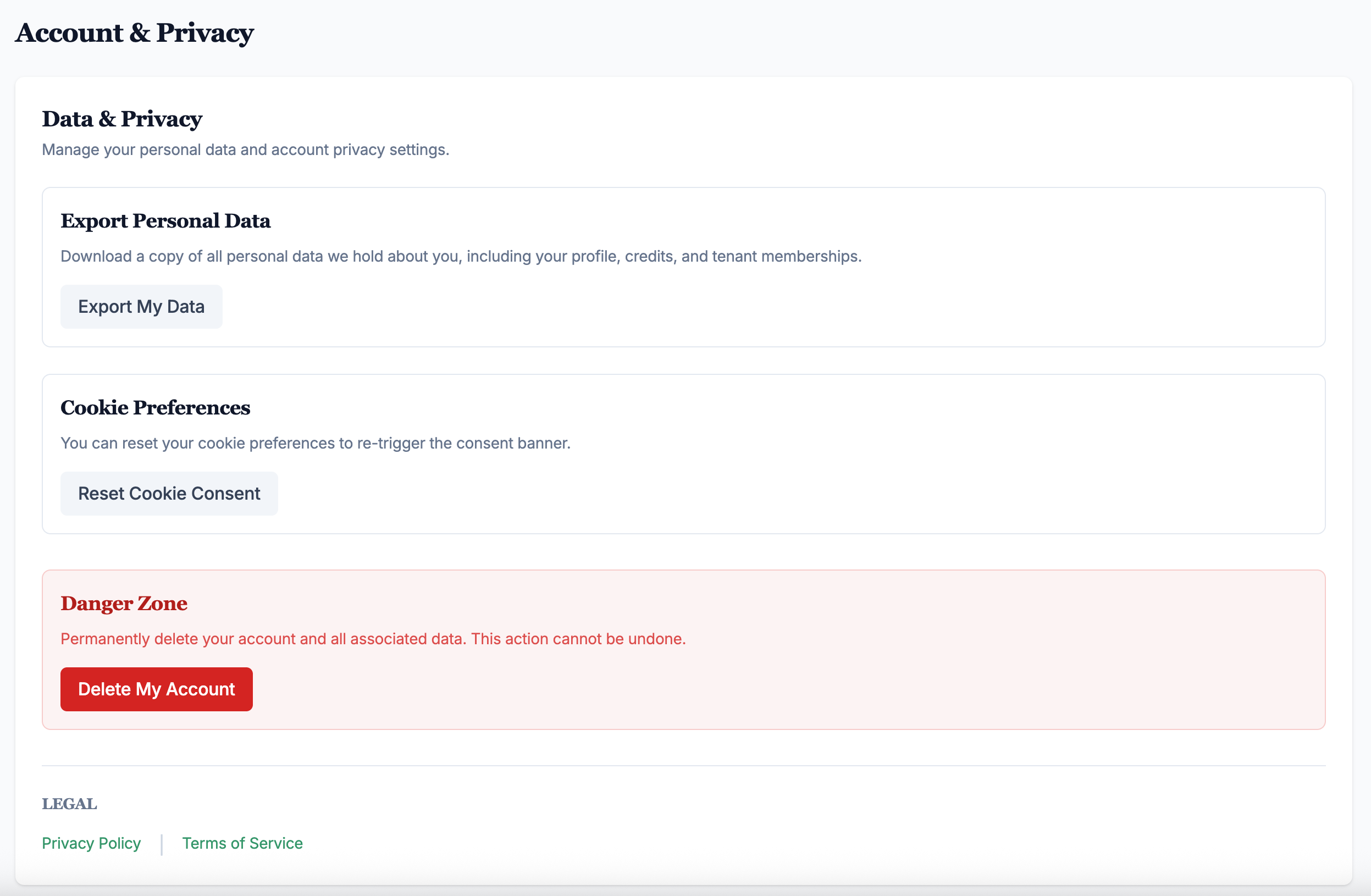Screen dimensions: 1371x896
Task: Select the Export Personal Data section heading
Action: point(165,220)
